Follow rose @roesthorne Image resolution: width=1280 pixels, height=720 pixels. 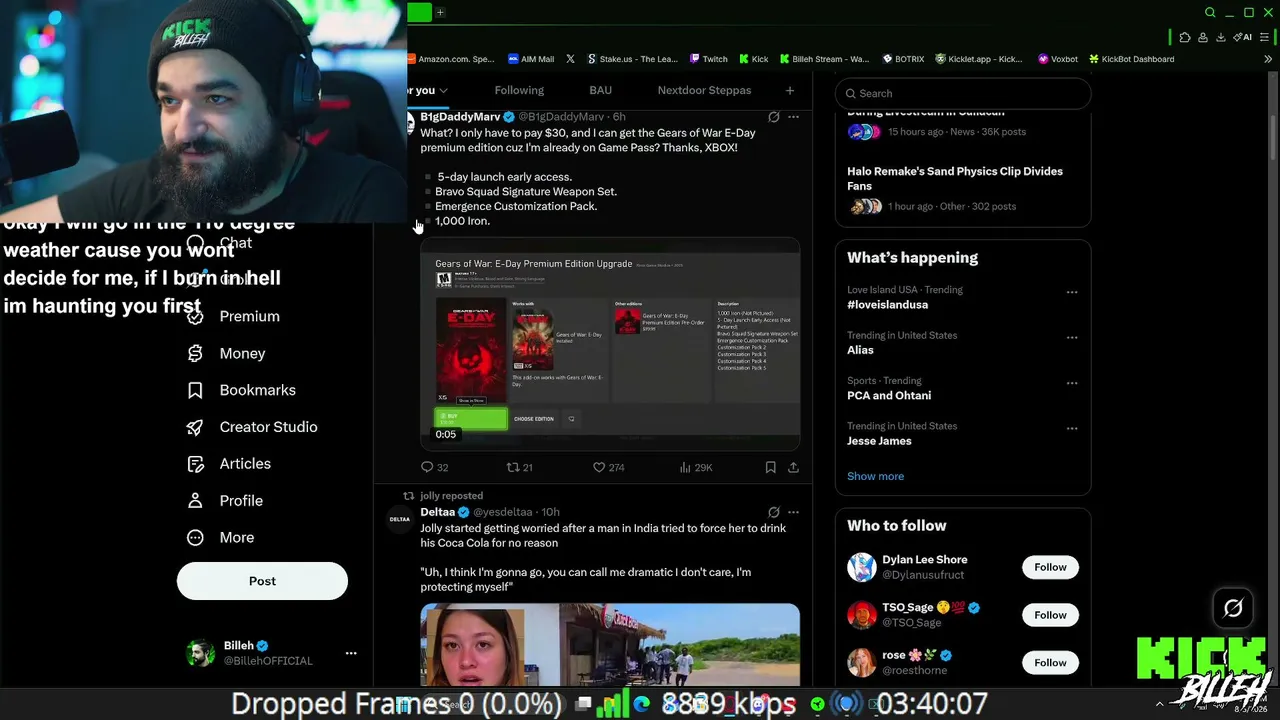1050,662
